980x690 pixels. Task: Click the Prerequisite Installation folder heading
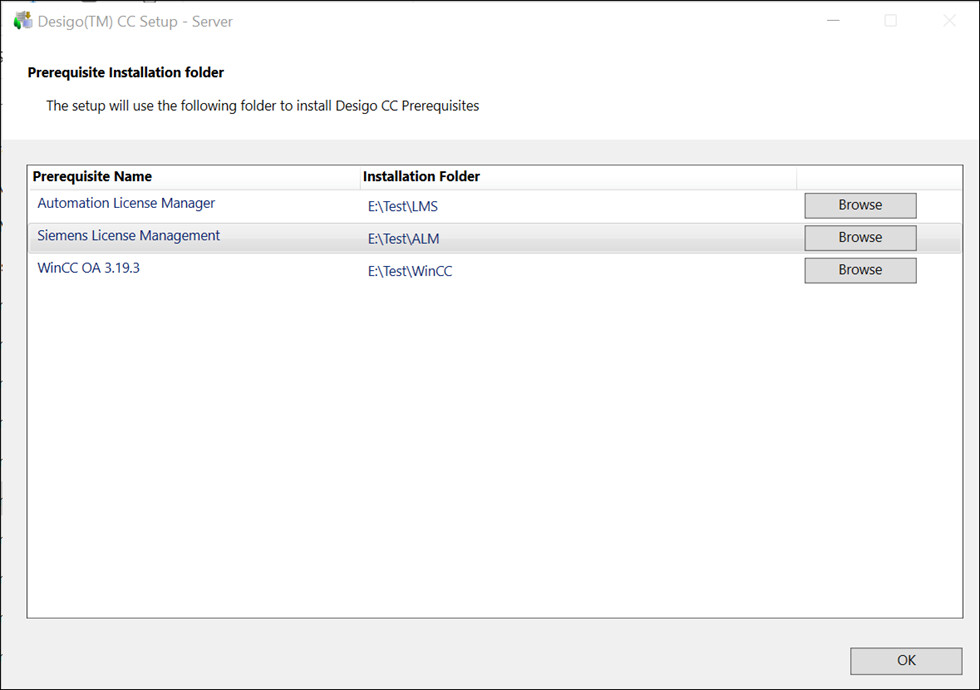pyautogui.click(x=126, y=72)
